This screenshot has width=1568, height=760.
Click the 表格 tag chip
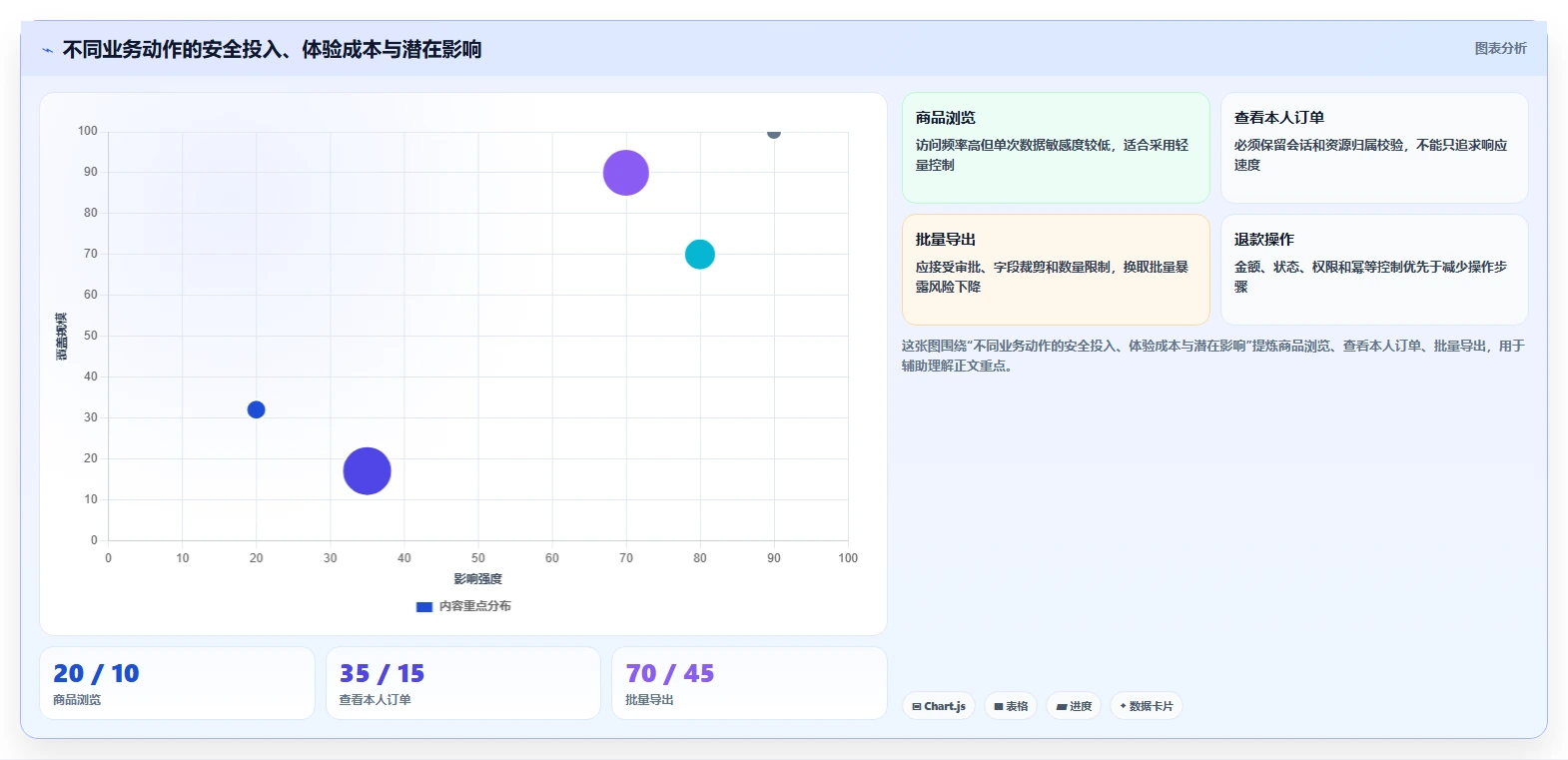1011,706
